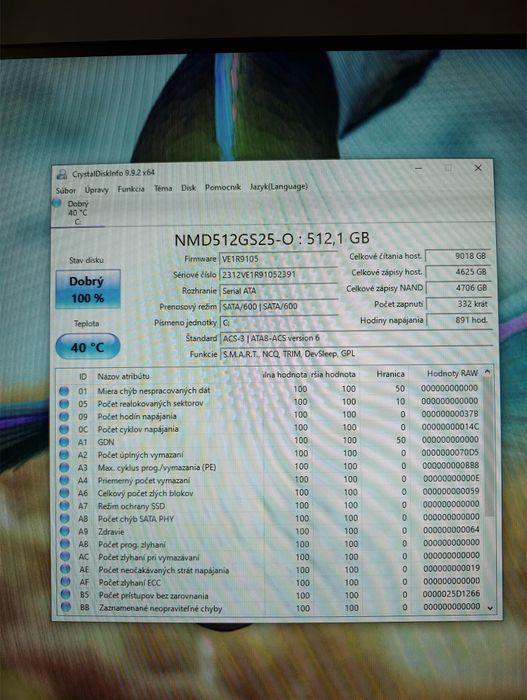Select the status dot for Režim ochrany SSD
This screenshot has width=527, height=700.
[65, 506]
